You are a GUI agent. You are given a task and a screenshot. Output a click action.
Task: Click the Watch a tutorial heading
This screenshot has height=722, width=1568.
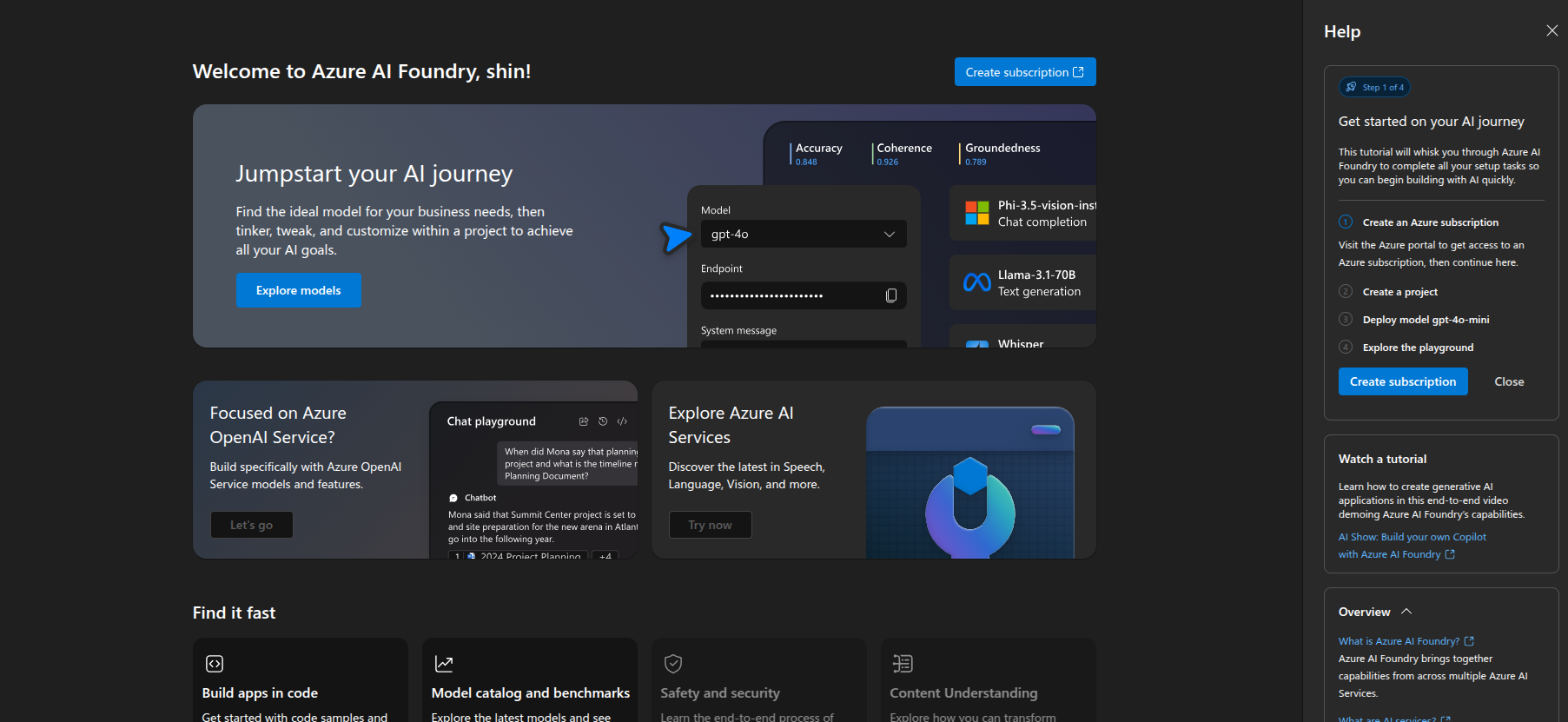(1382, 459)
